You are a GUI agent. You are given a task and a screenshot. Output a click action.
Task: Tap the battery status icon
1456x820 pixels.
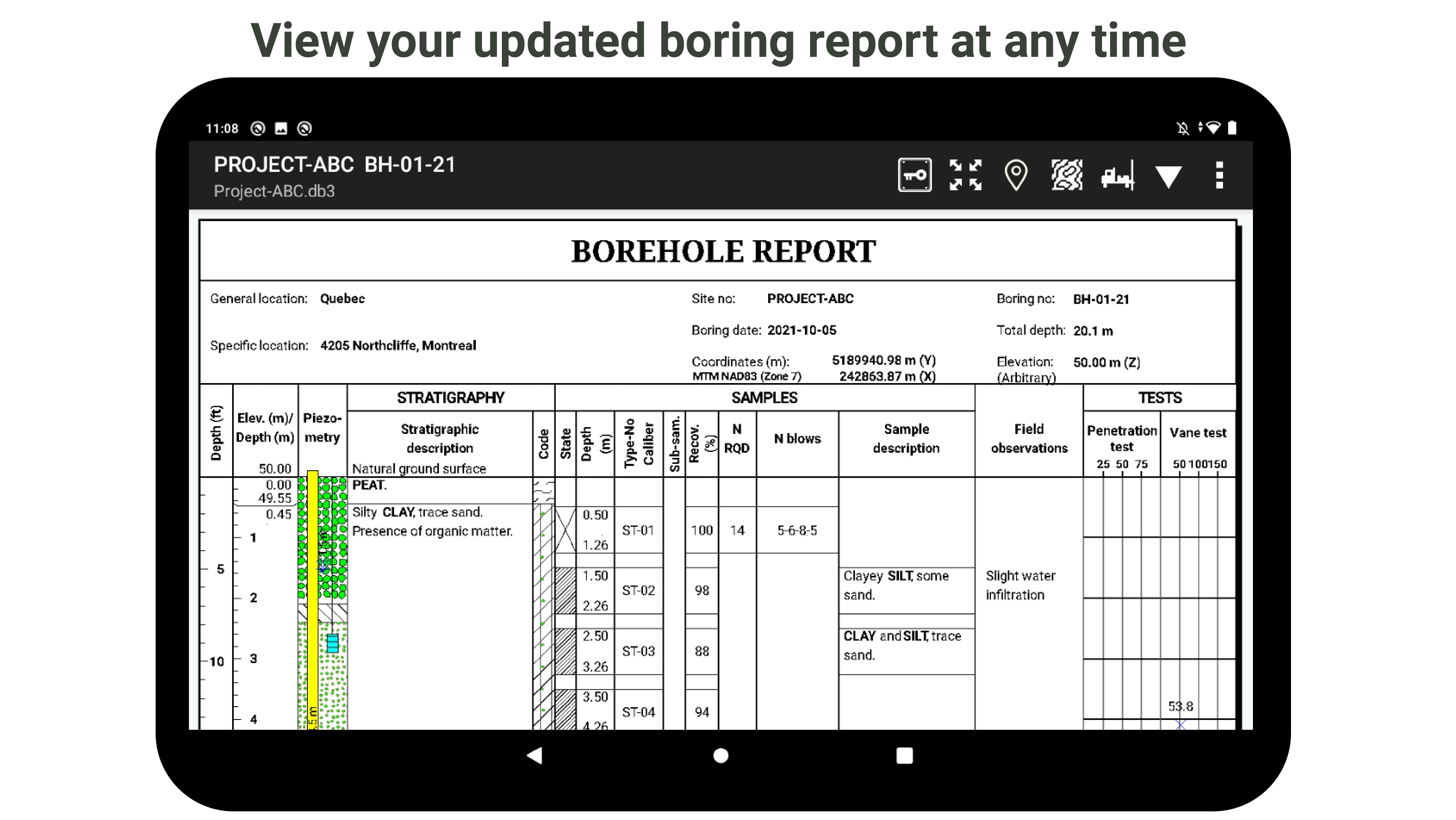1232,128
